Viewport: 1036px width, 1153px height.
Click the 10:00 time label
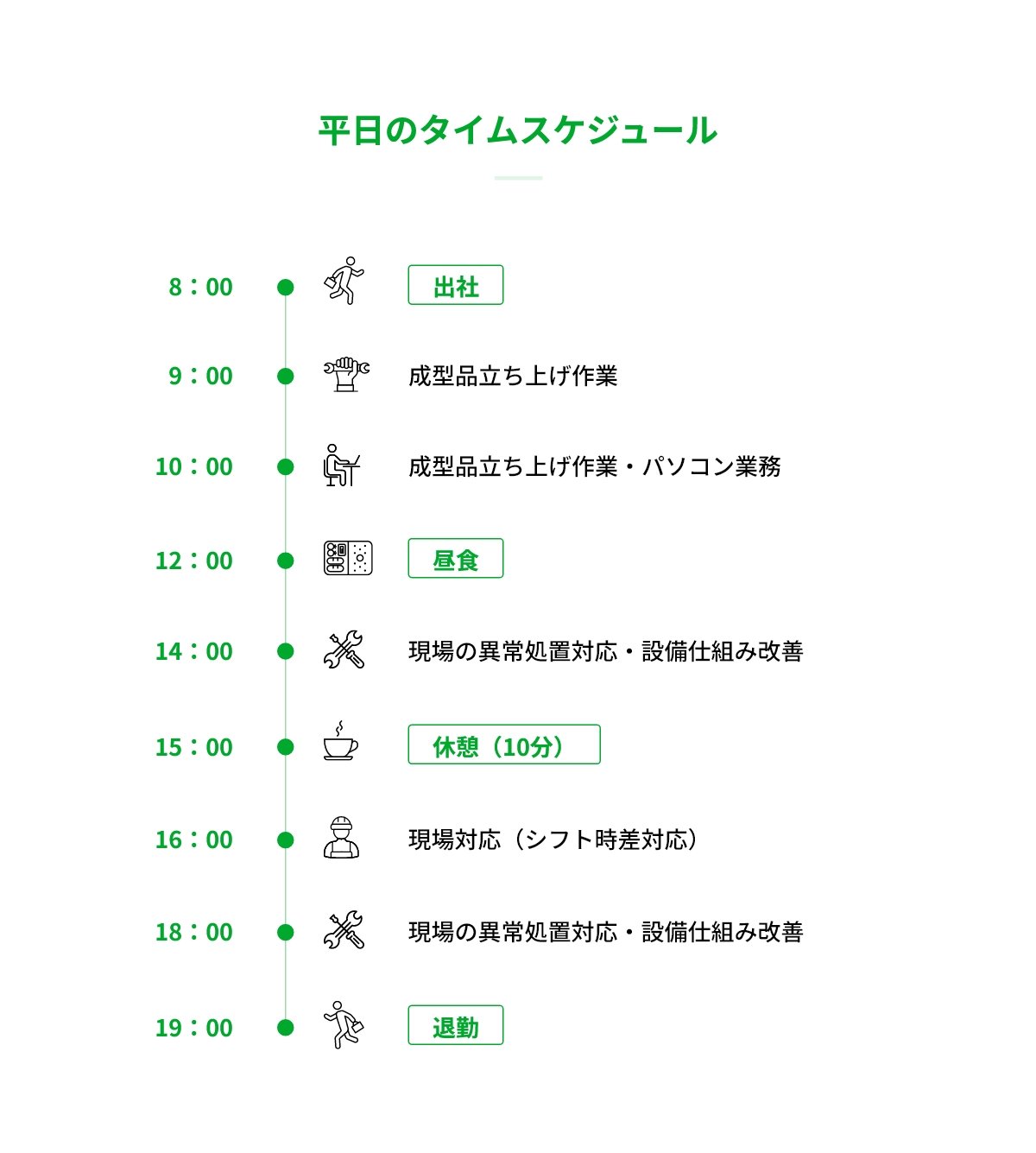194,466
